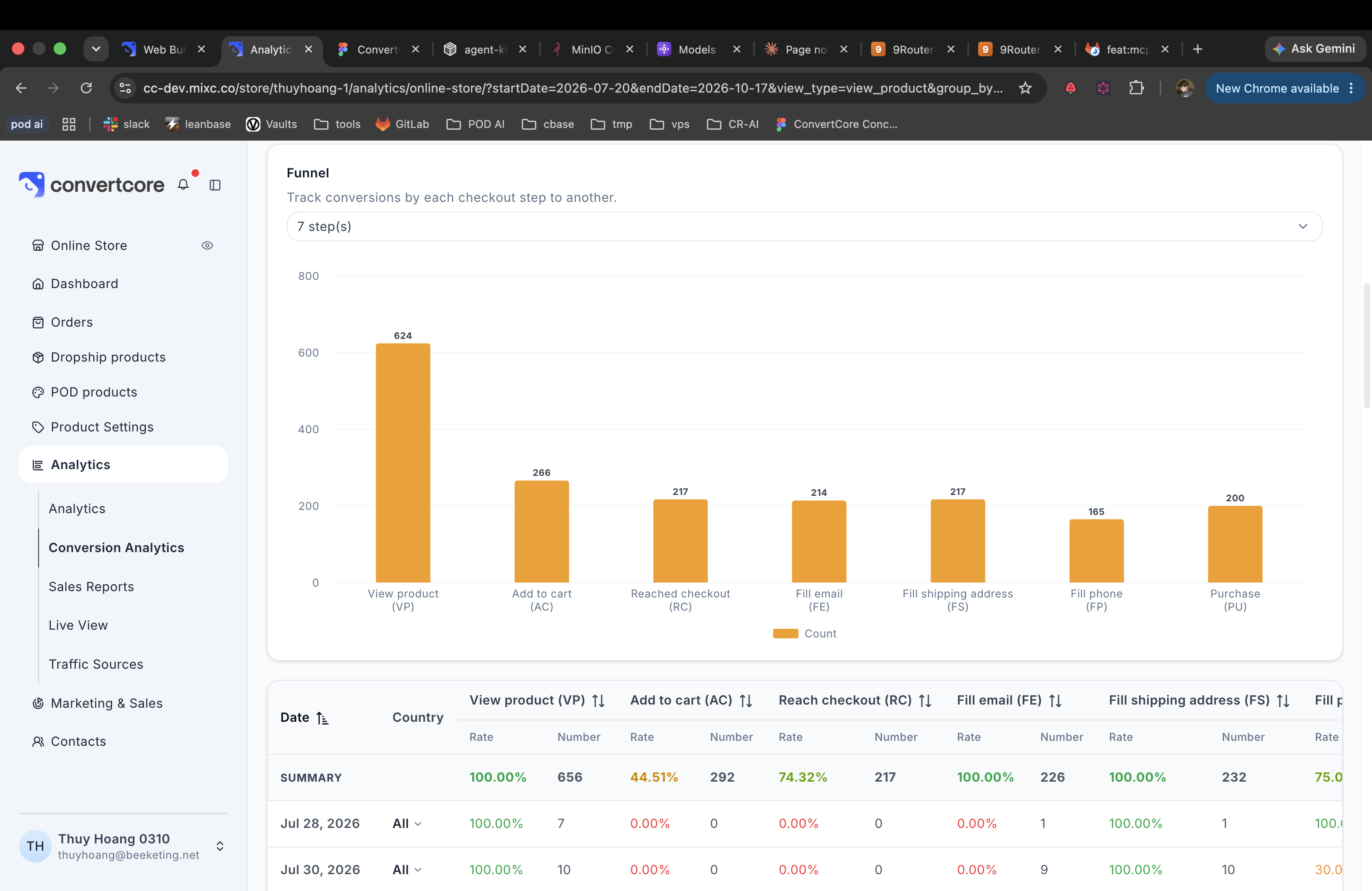Expand country All dropdown for Jul 30, 2026
1372x891 pixels.
click(x=407, y=870)
